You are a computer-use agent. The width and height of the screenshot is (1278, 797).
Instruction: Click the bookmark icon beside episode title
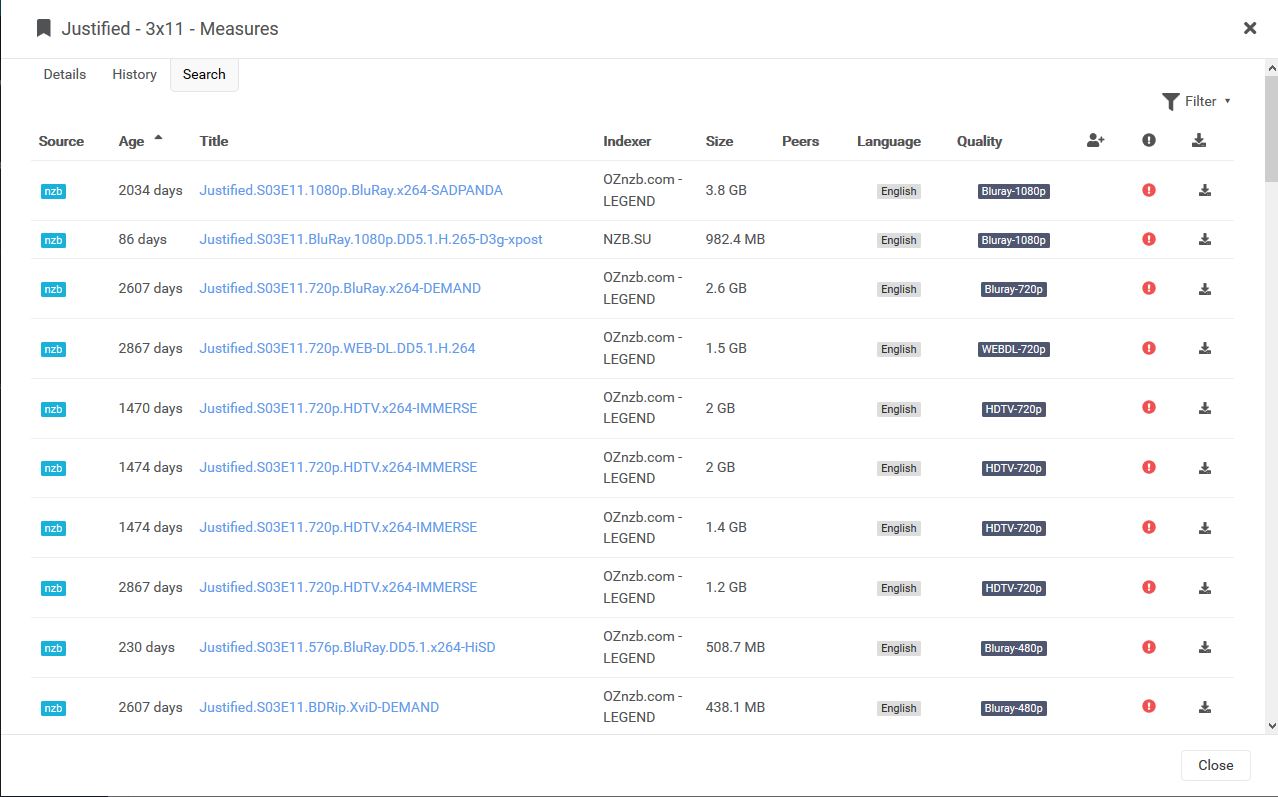(43, 28)
